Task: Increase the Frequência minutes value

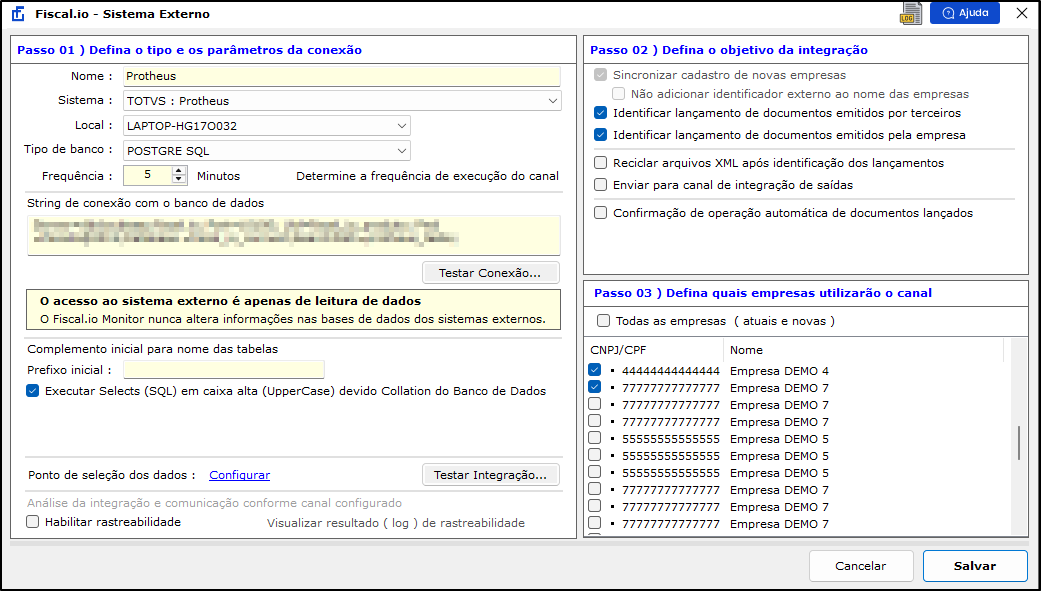Action: point(180,171)
